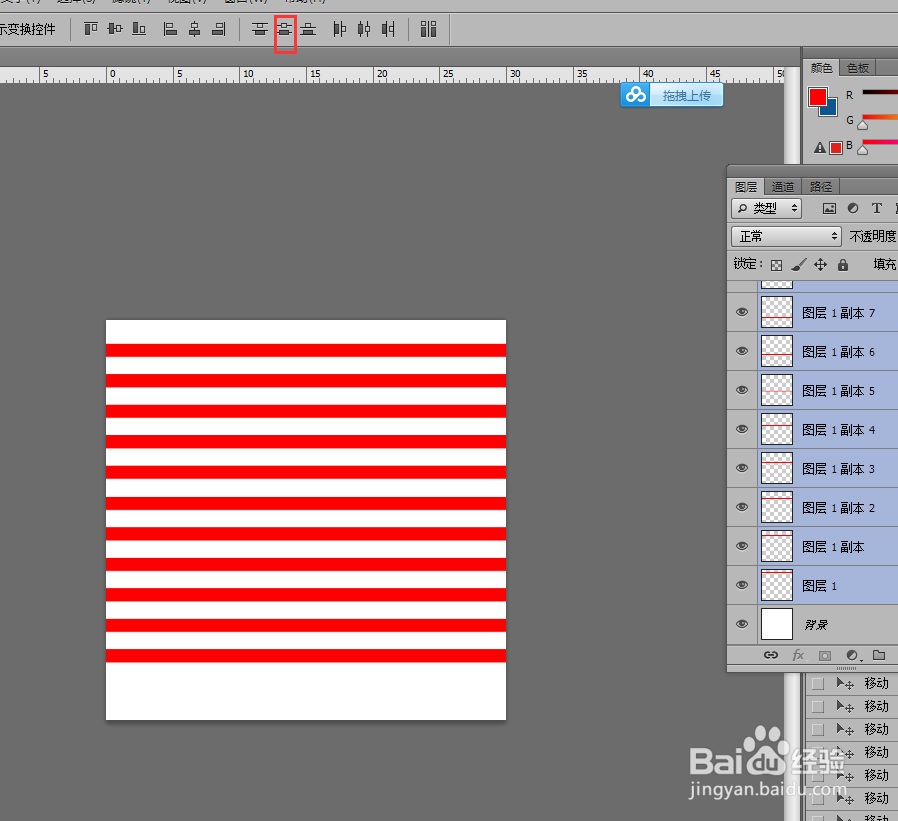Hide the 图层 1 副本 4 layer
This screenshot has height=821, width=898.
pos(742,429)
